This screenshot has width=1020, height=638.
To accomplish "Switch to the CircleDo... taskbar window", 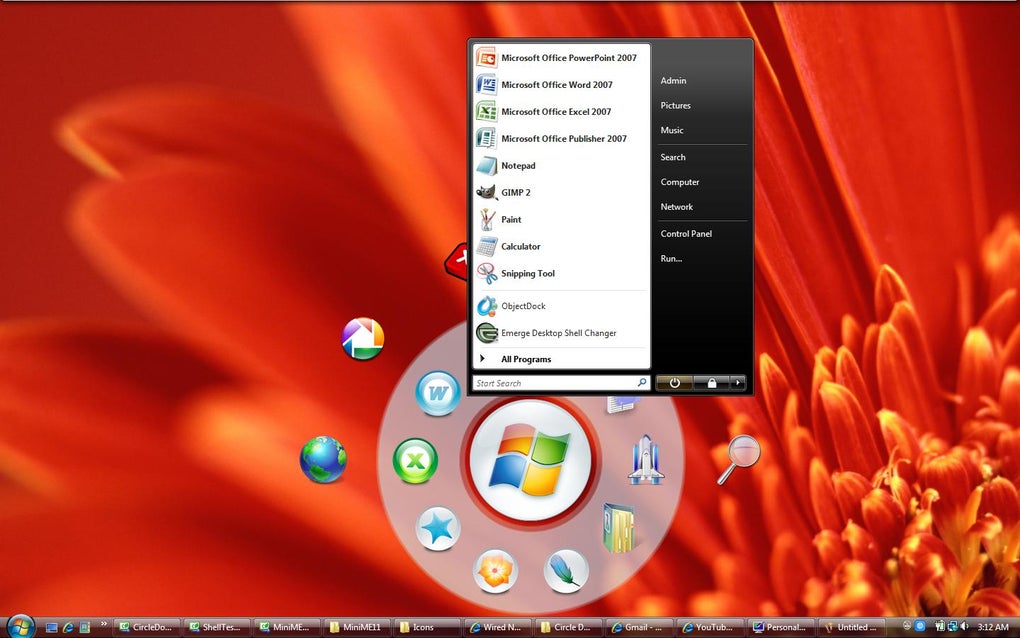I will [147, 628].
